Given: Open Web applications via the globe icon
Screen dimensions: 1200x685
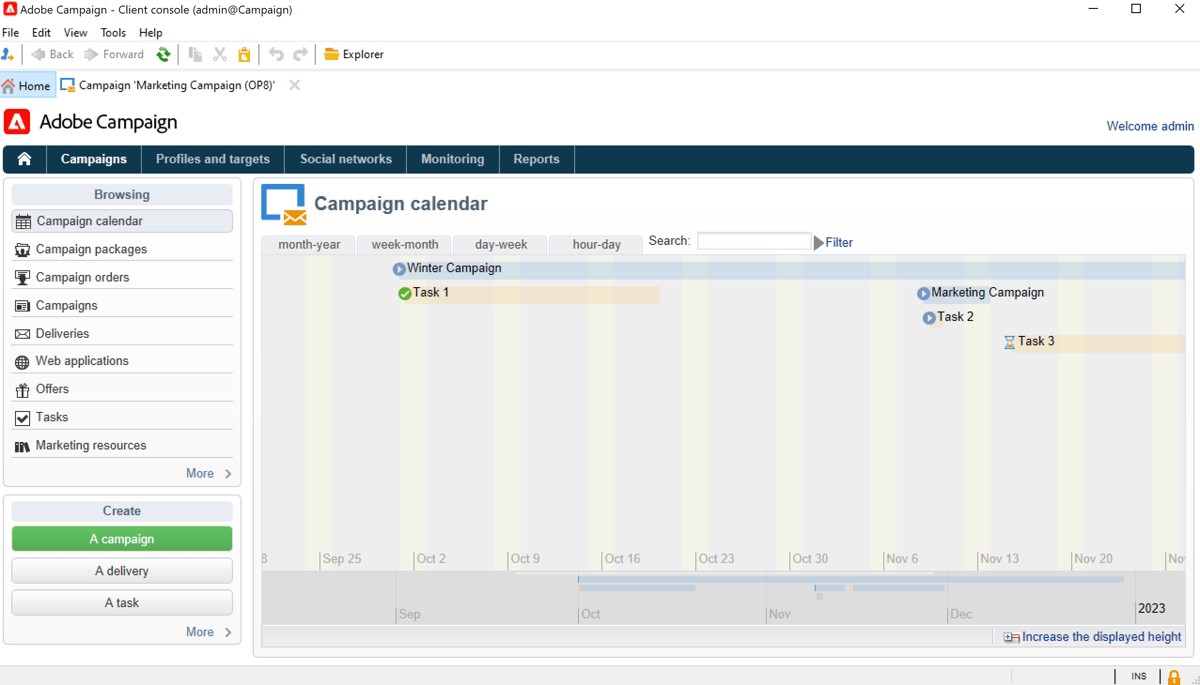Looking at the screenshot, I should 22,361.
